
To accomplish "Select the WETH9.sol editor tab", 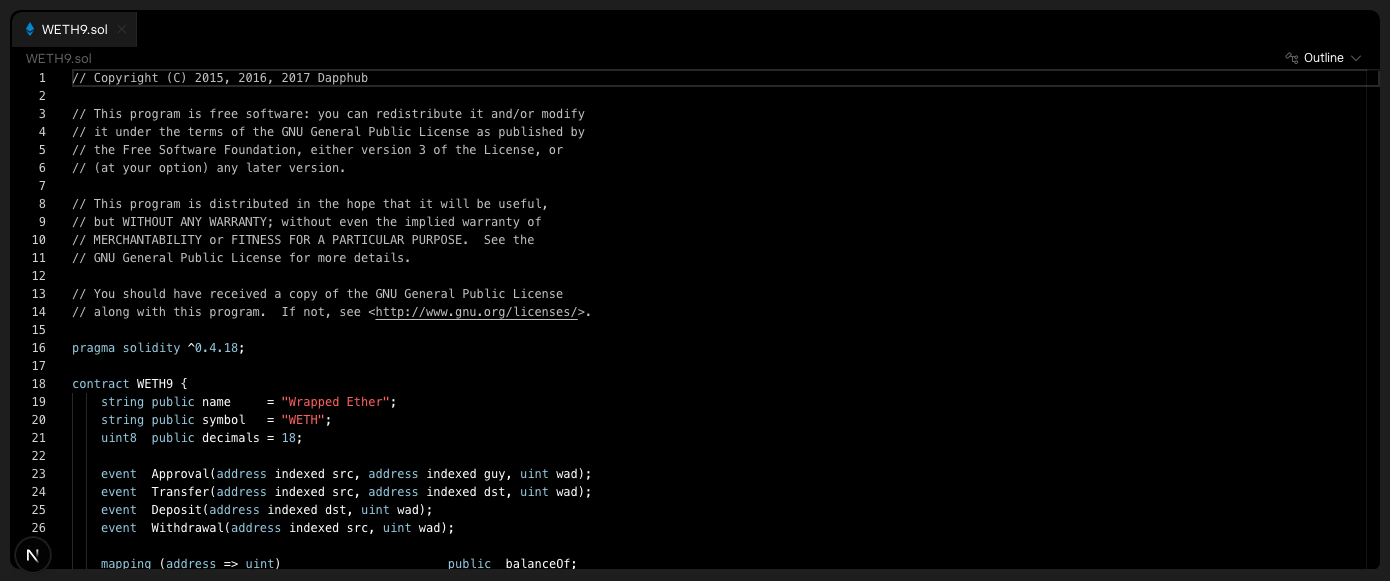I will coord(75,29).
